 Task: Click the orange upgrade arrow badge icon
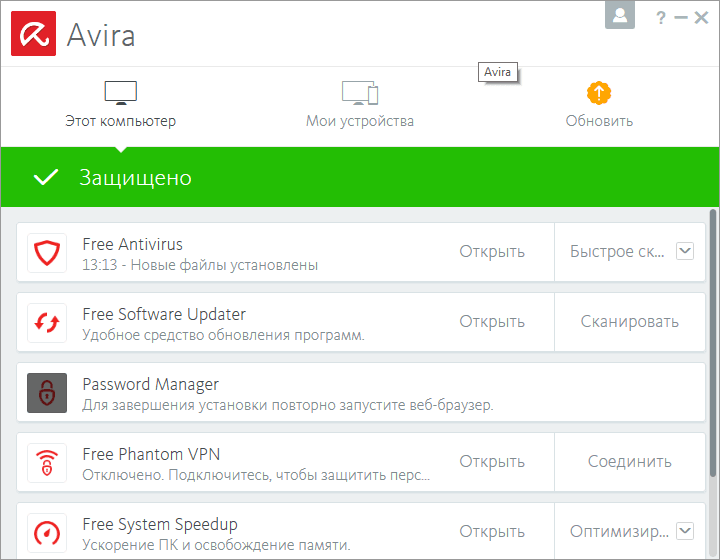pyautogui.click(x=599, y=93)
